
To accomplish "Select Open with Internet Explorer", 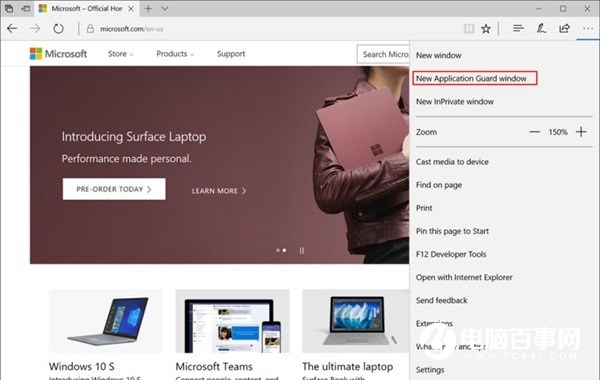I will [464, 277].
